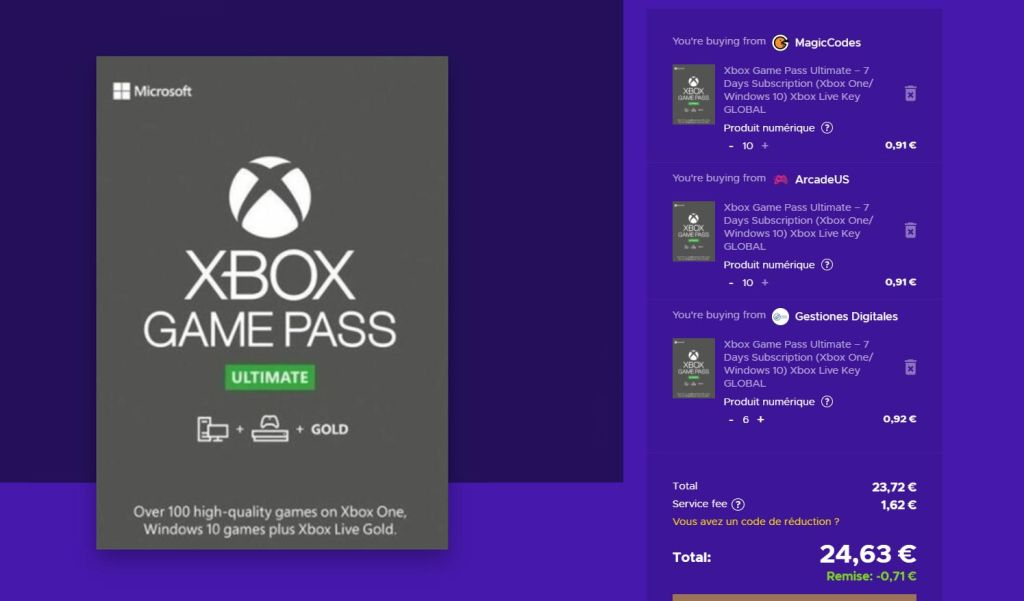
Task: Click 'Vous avez un code de réduction ?'
Action: [756, 521]
